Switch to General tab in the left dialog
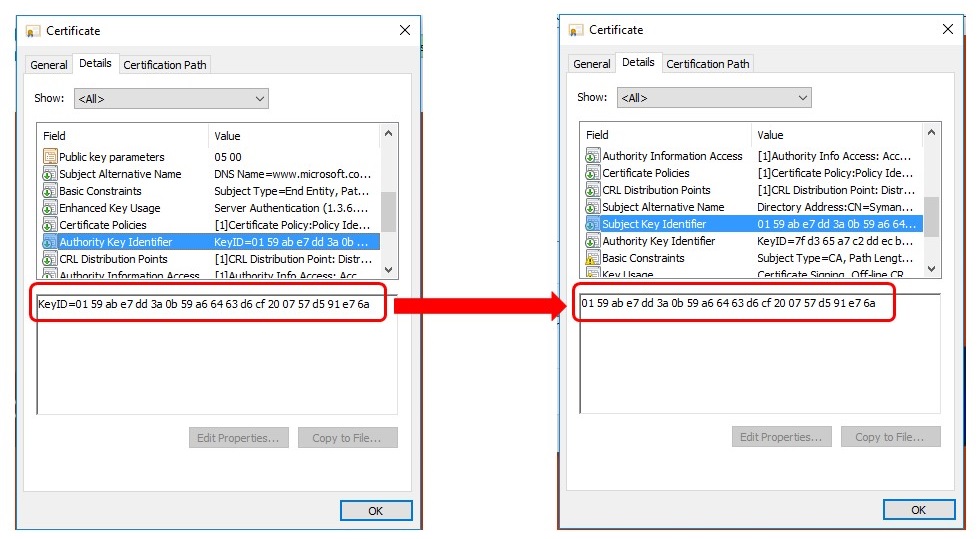Screen dimensions: 979x539 [49, 65]
